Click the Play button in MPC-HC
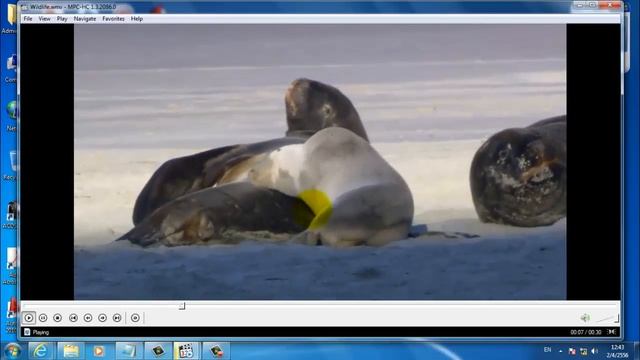The image size is (640, 360). click(x=29, y=318)
